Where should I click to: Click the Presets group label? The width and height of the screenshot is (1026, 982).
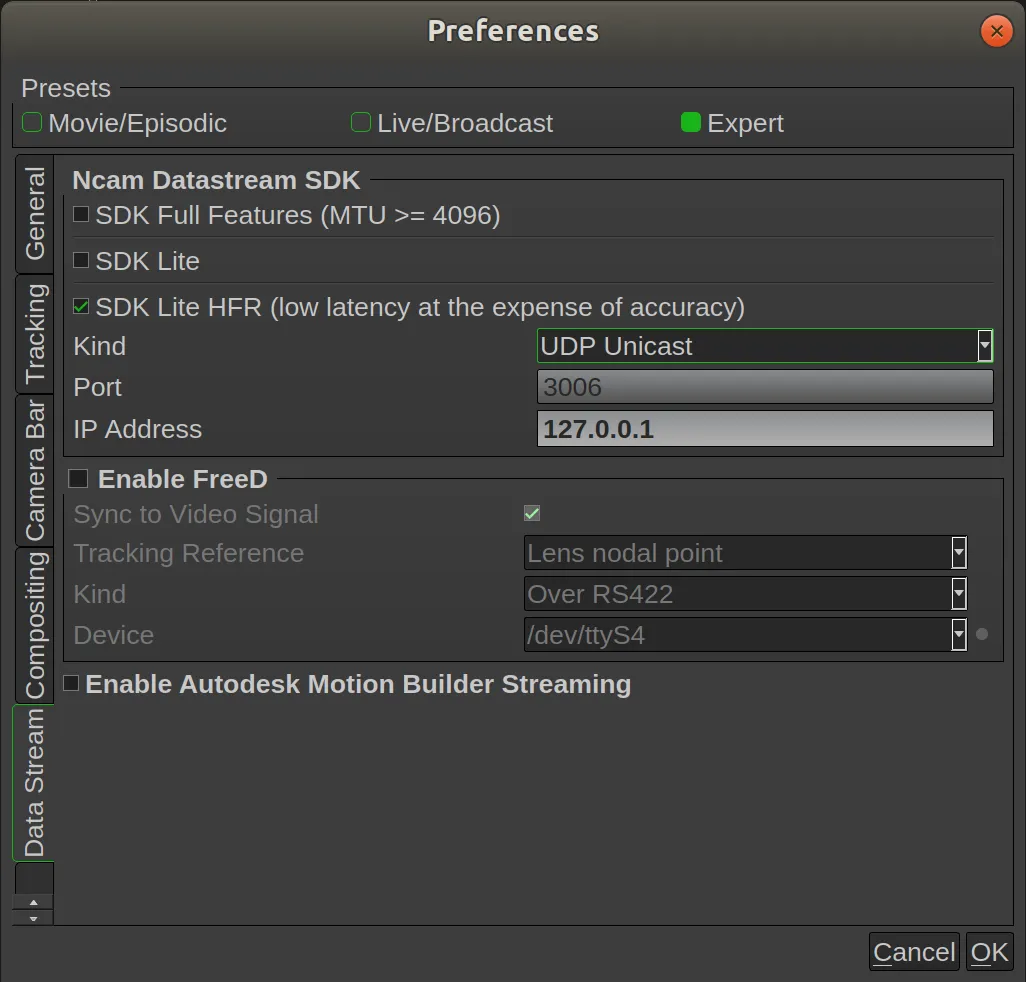coord(66,88)
